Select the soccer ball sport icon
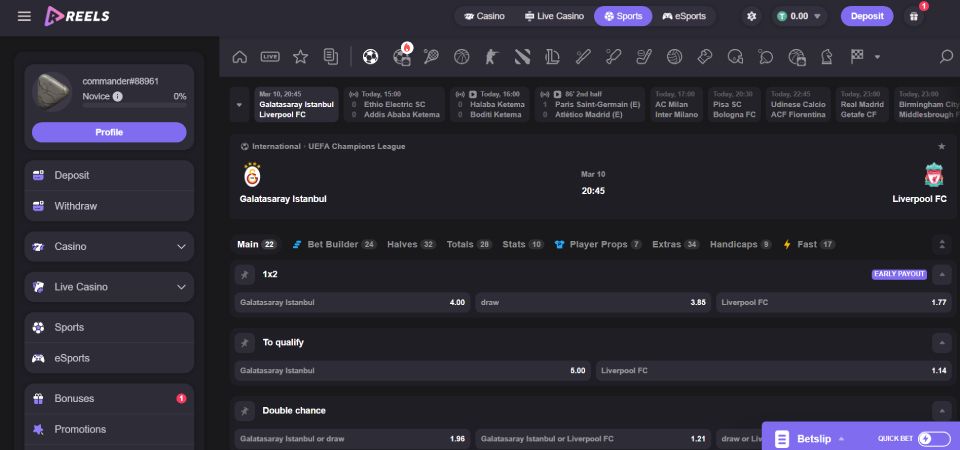 coord(370,57)
